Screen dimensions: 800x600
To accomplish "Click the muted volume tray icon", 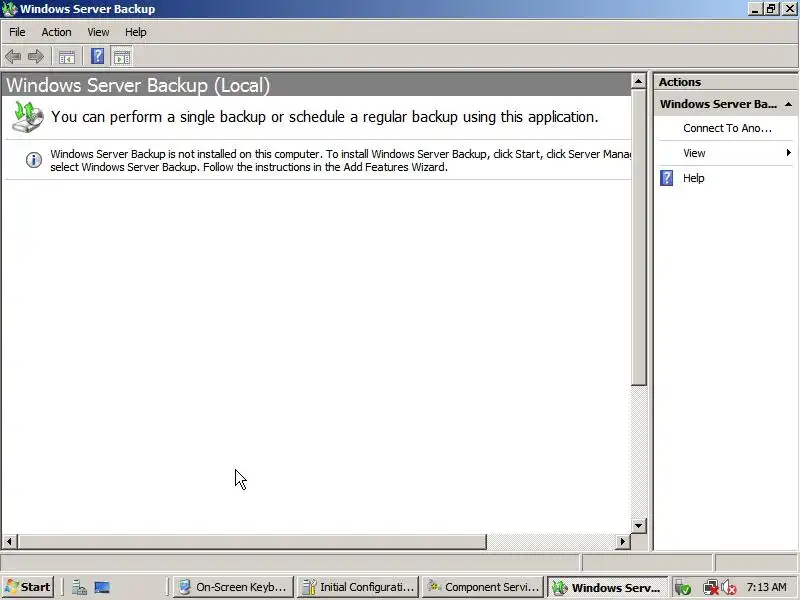I will tap(729, 588).
